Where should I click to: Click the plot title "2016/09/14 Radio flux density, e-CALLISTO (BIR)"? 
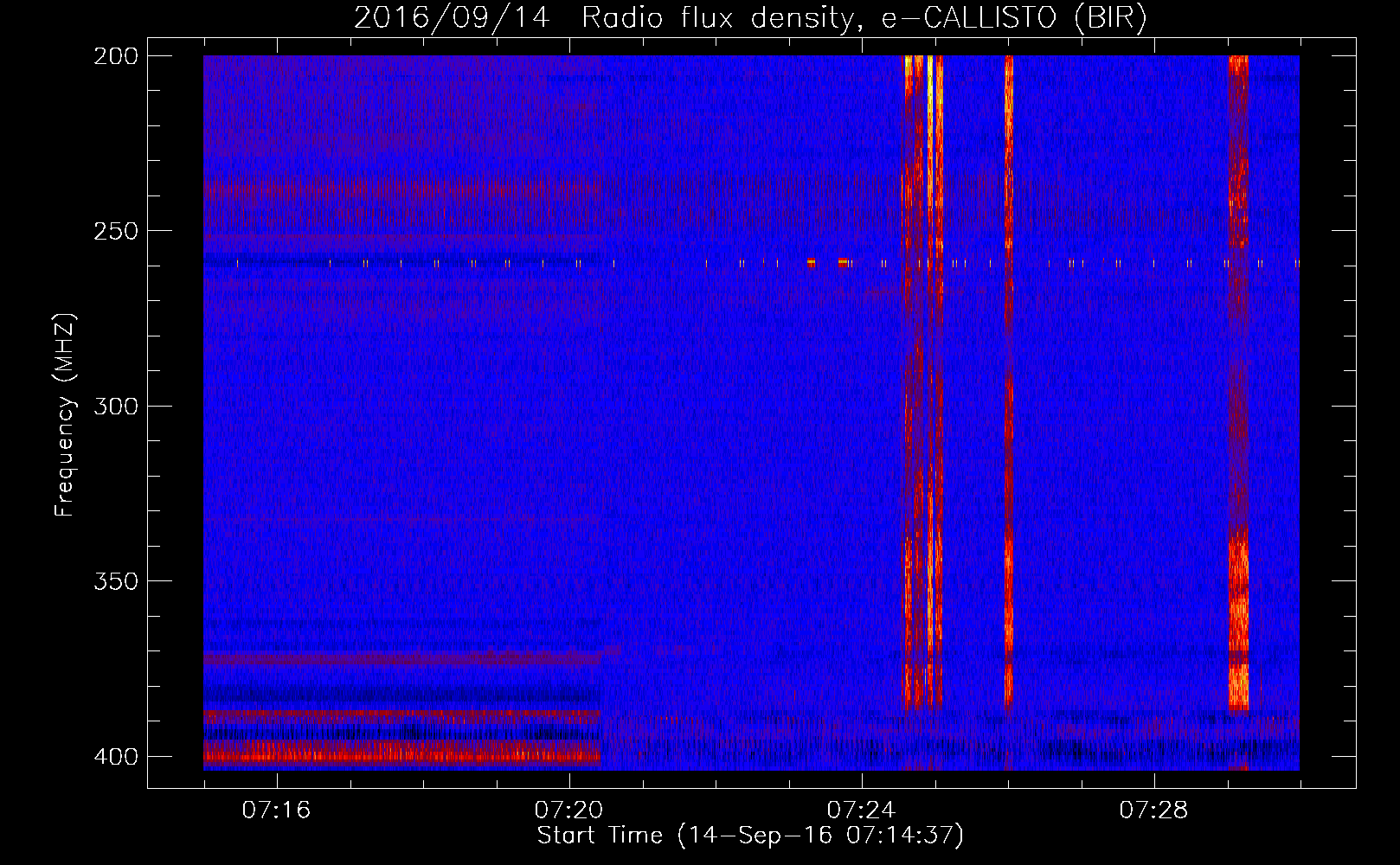[750, 17]
